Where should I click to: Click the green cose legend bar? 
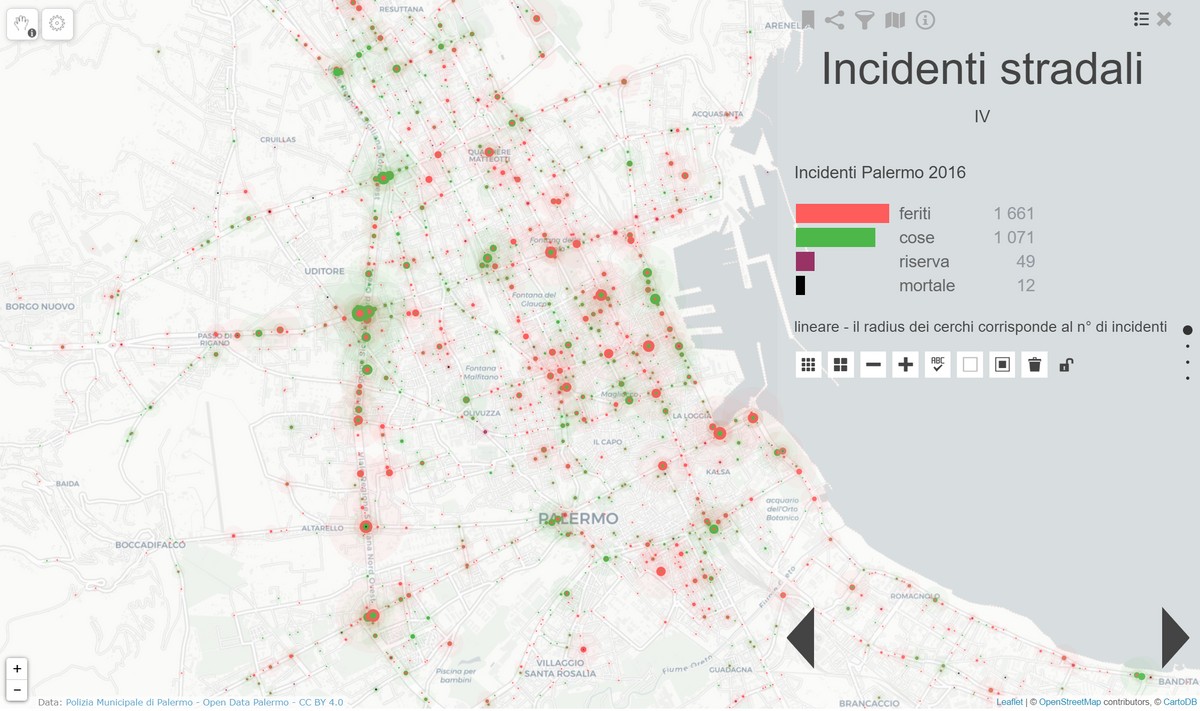click(835, 237)
